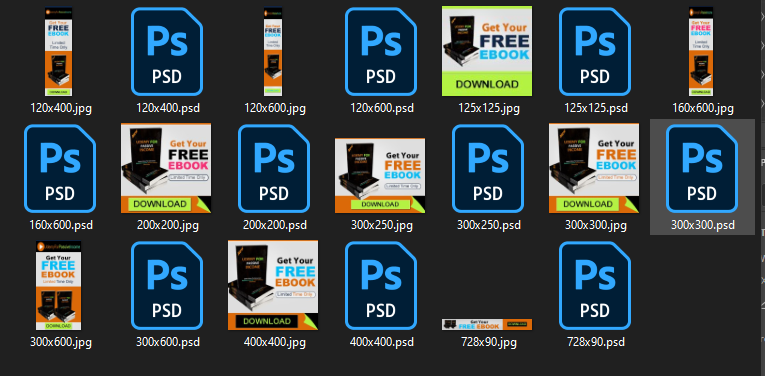
Task: Click the 400x400.jpg banner thumbnail
Action: [273, 285]
